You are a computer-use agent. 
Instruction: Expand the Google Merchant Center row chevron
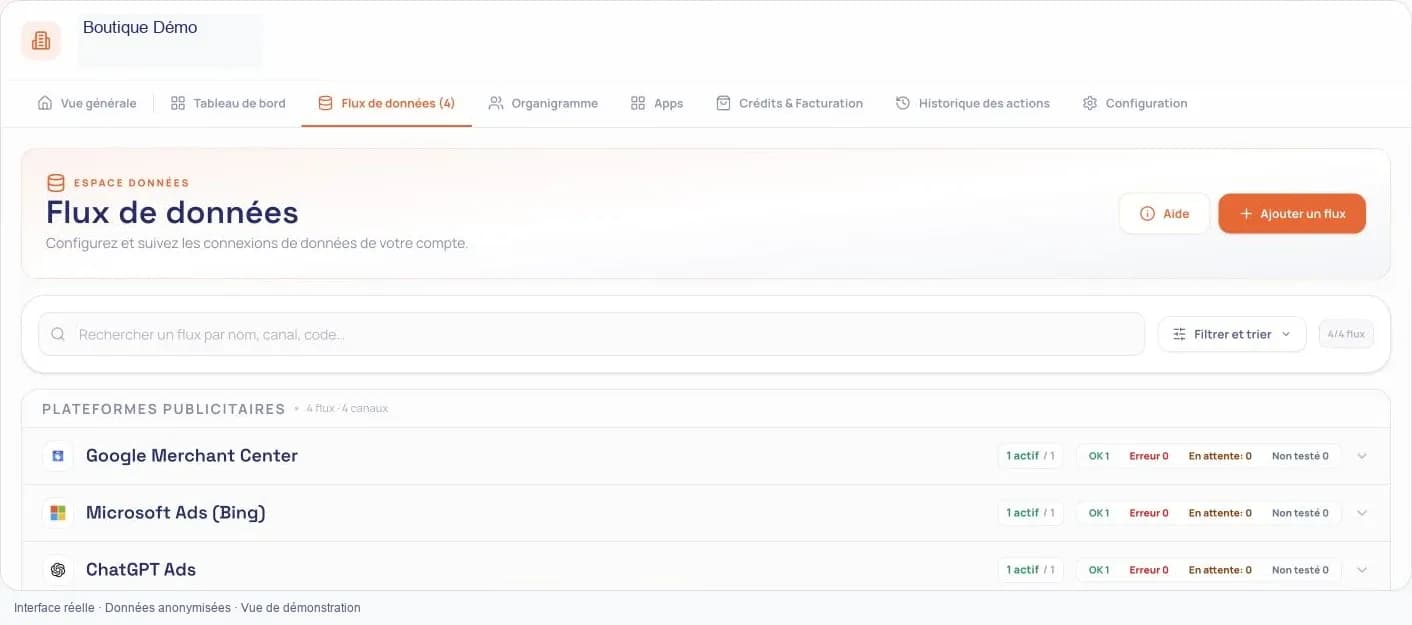click(1361, 456)
